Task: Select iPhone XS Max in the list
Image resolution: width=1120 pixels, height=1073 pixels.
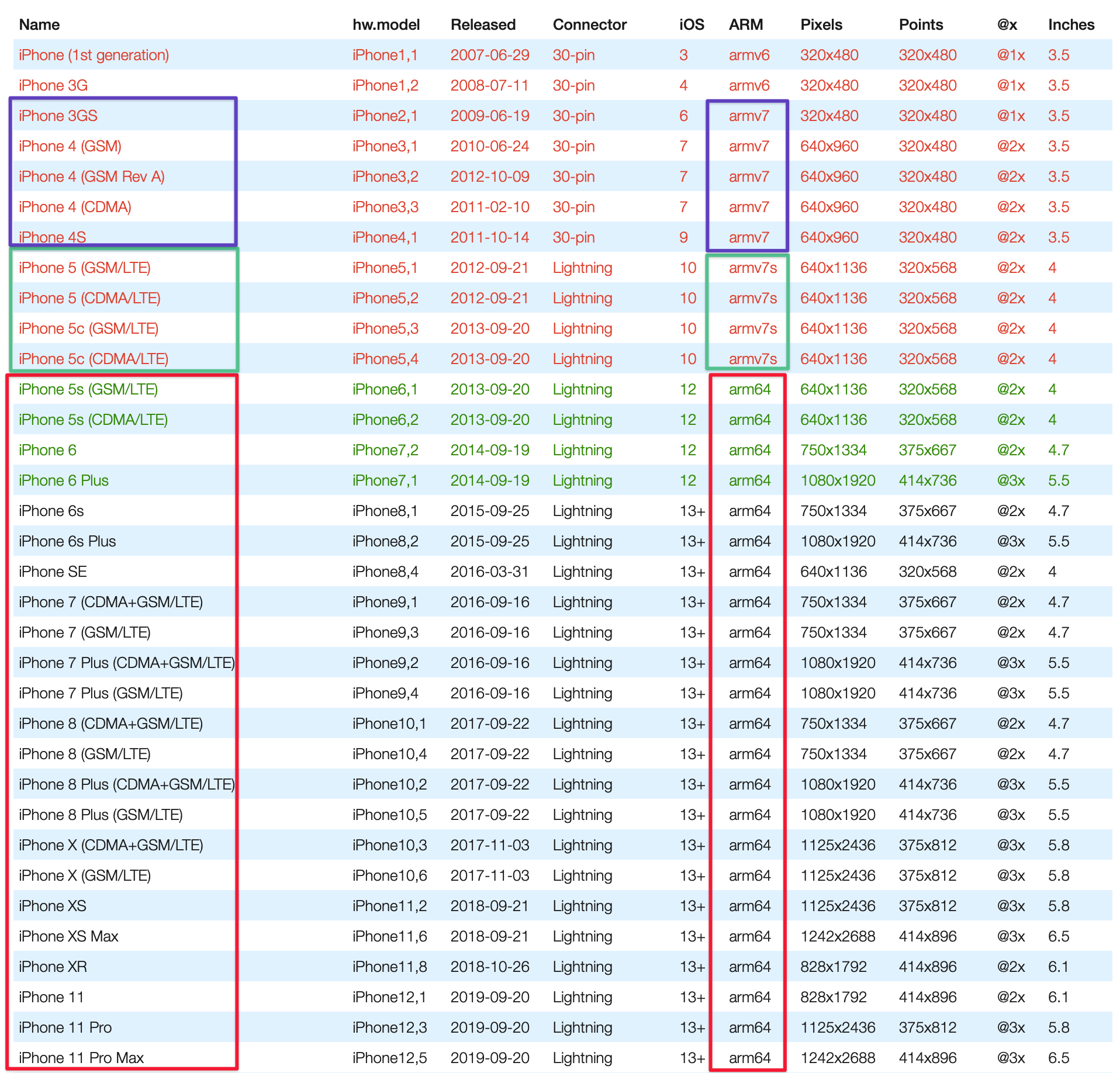Action: click(68, 936)
